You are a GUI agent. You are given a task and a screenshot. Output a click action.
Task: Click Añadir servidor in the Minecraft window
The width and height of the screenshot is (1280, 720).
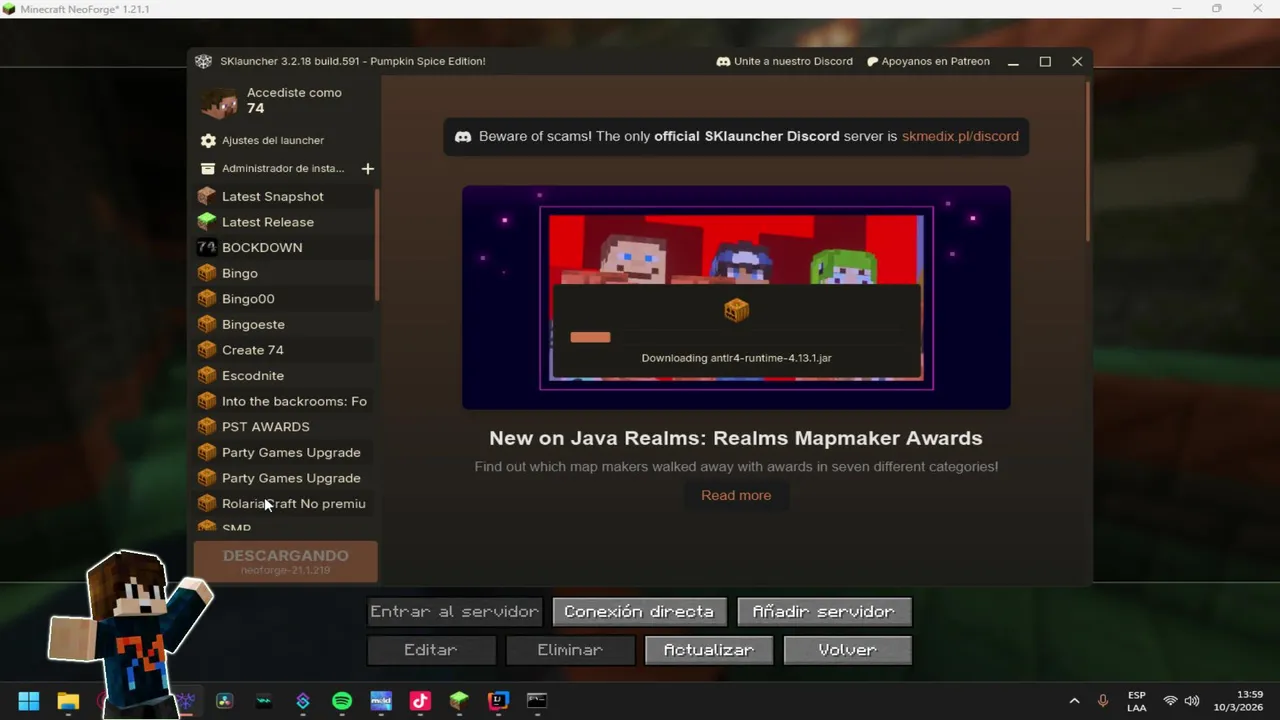click(824, 612)
